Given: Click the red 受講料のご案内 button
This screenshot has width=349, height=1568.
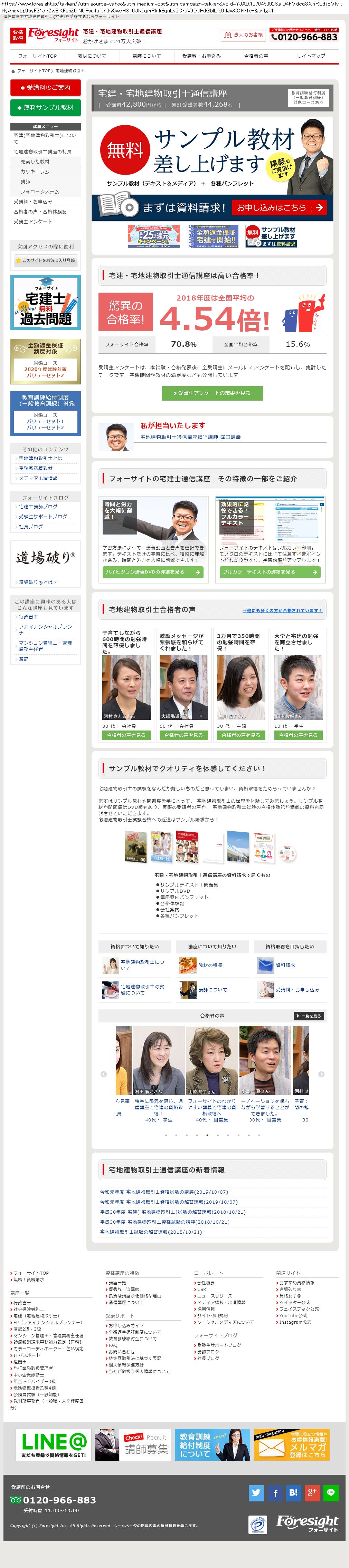Looking at the screenshot, I should (x=46, y=88).
